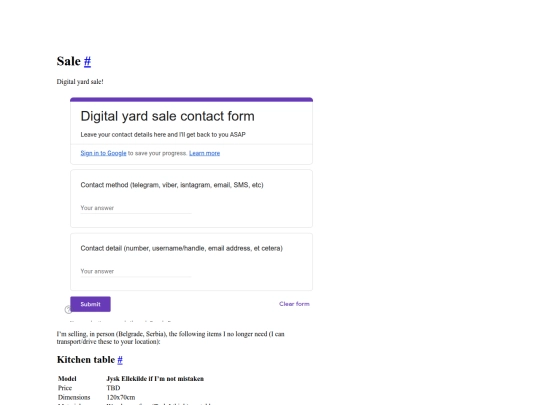Click the small round icon beside Submit

[68, 310]
